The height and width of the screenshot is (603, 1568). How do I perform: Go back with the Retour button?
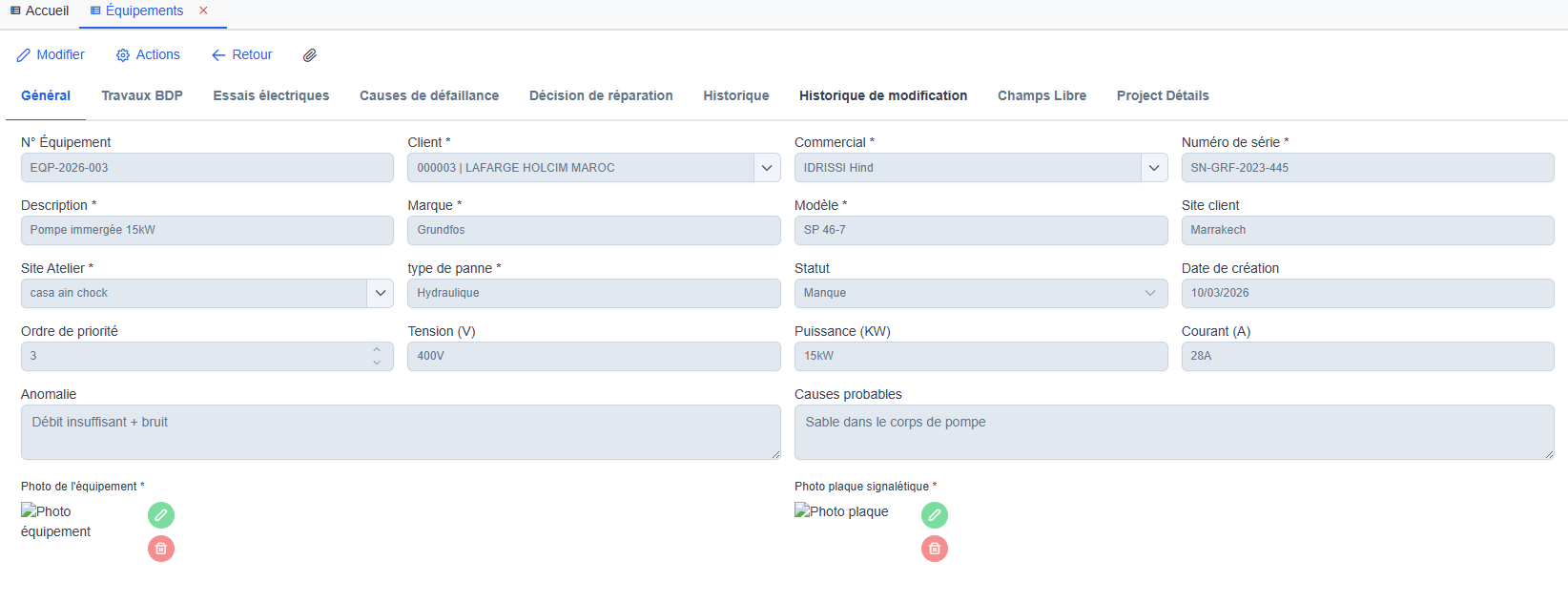click(242, 55)
